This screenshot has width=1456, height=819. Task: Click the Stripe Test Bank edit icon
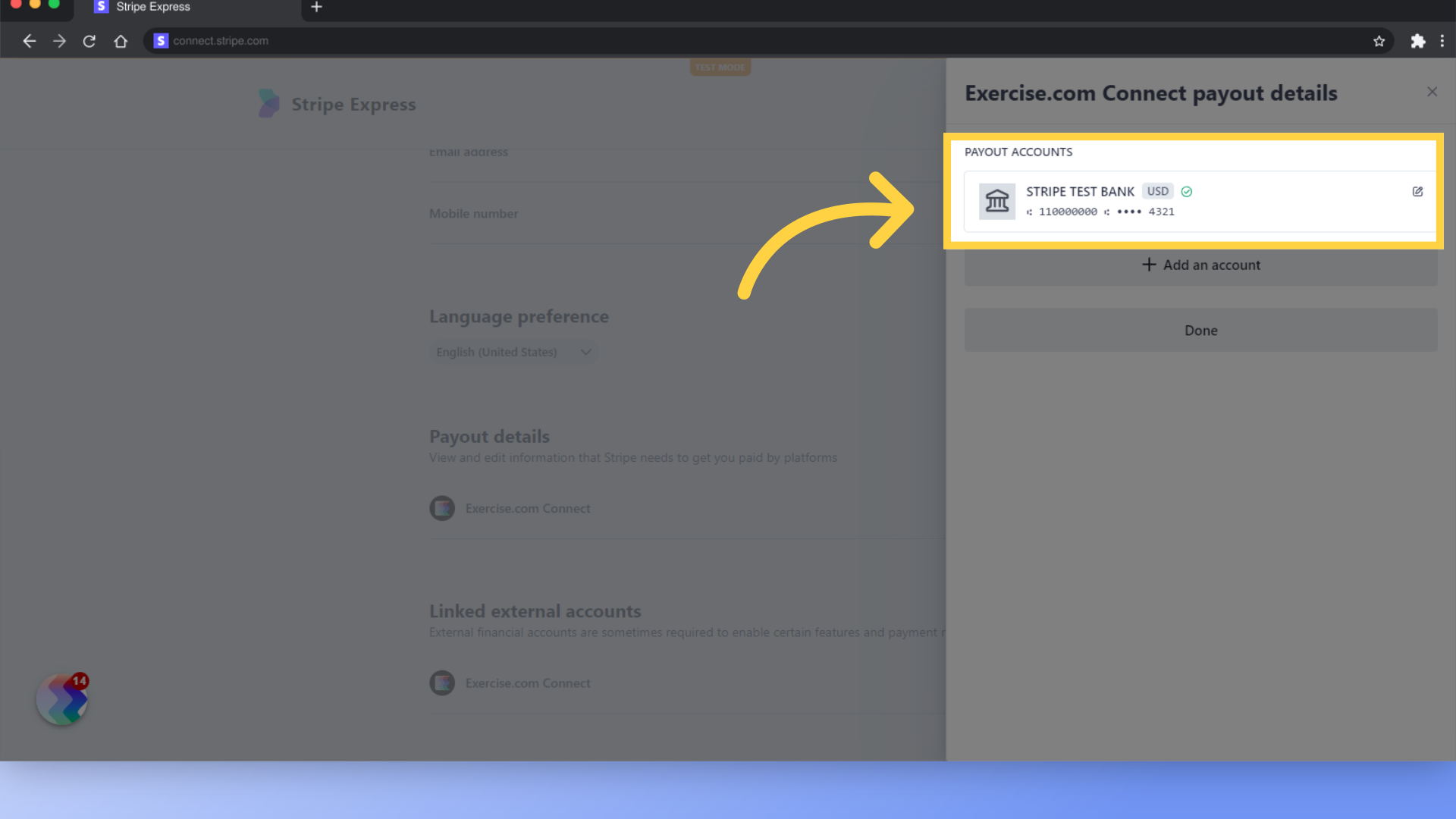pos(1418,191)
